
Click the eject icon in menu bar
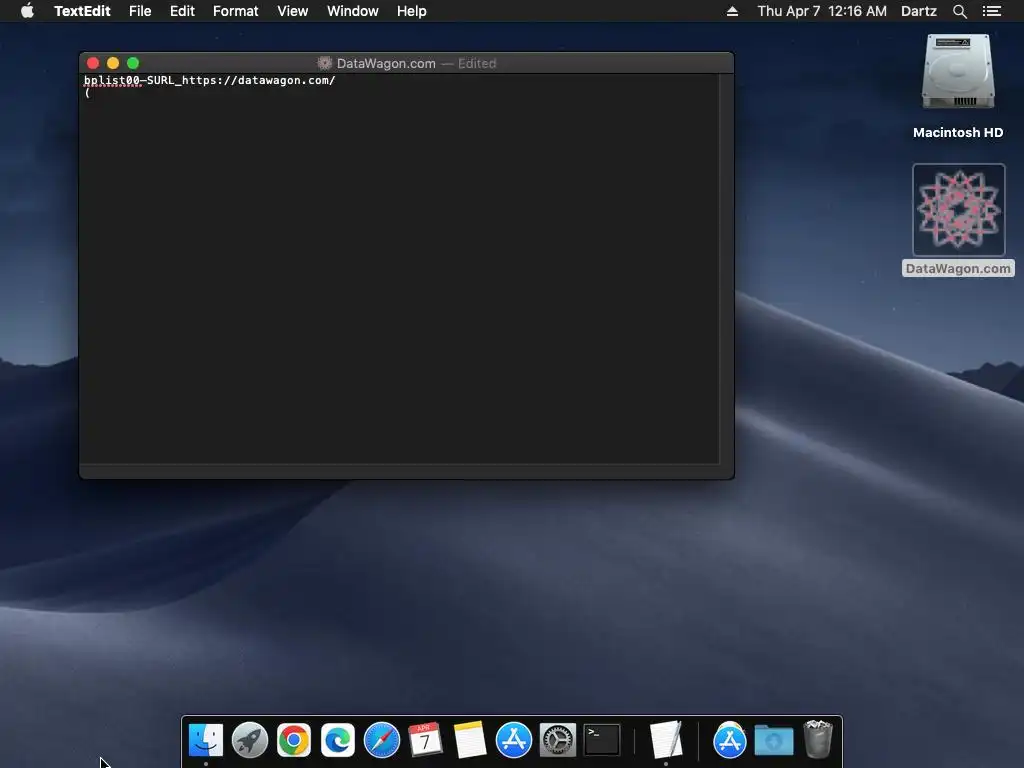pos(732,11)
